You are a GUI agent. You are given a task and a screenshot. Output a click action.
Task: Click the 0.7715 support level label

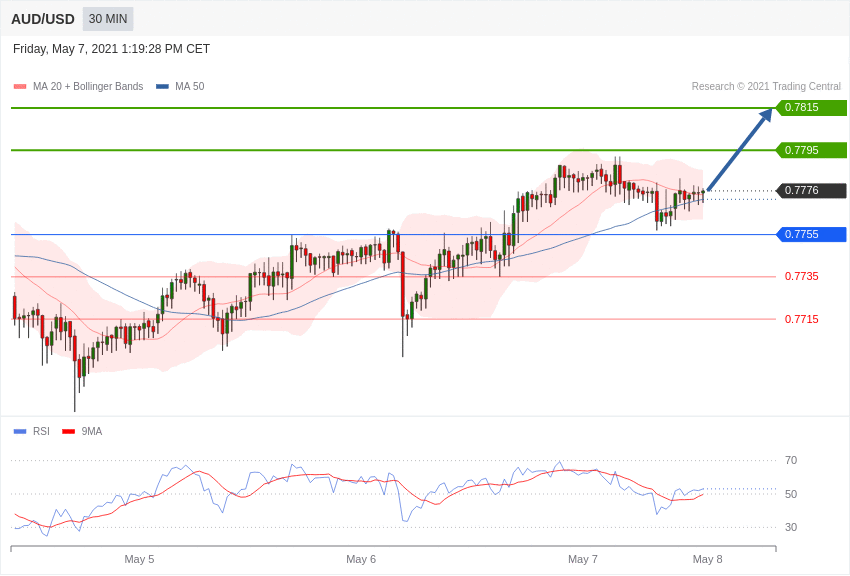click(802, 319)
